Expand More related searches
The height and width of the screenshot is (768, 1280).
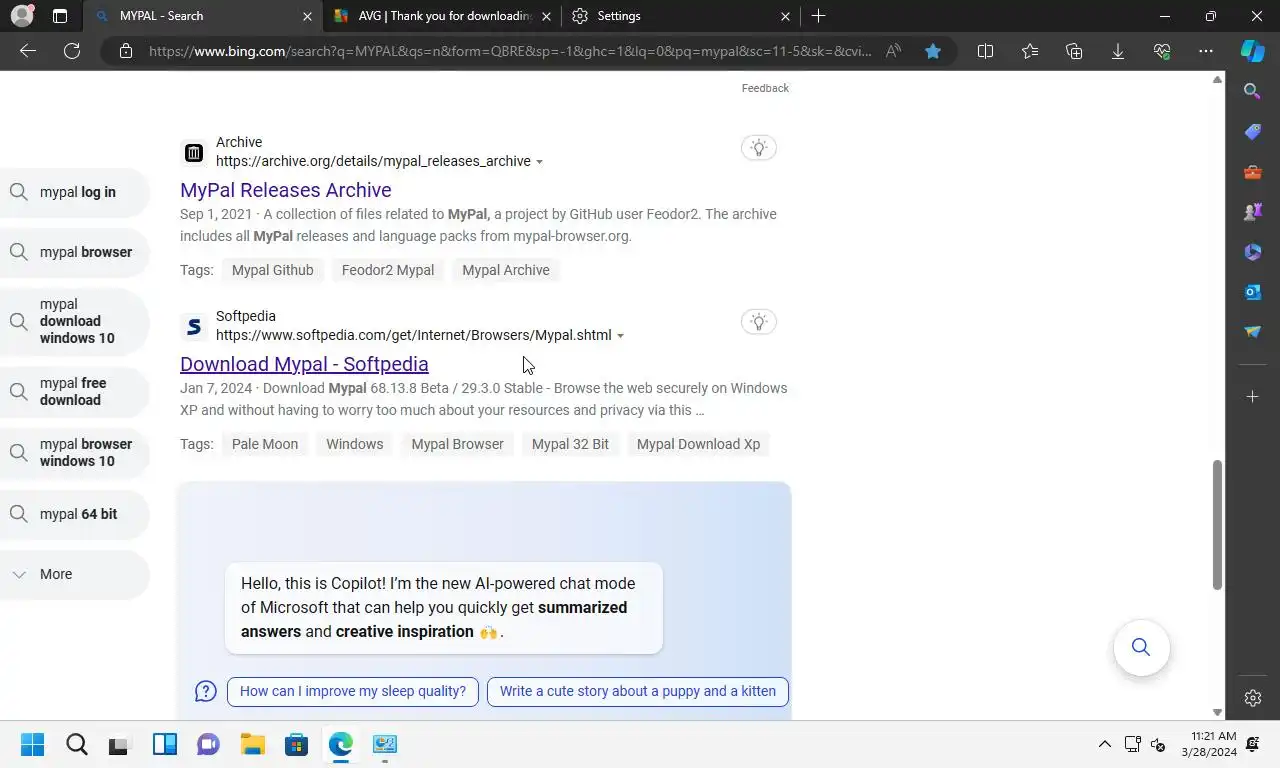[x=74, y=574]
